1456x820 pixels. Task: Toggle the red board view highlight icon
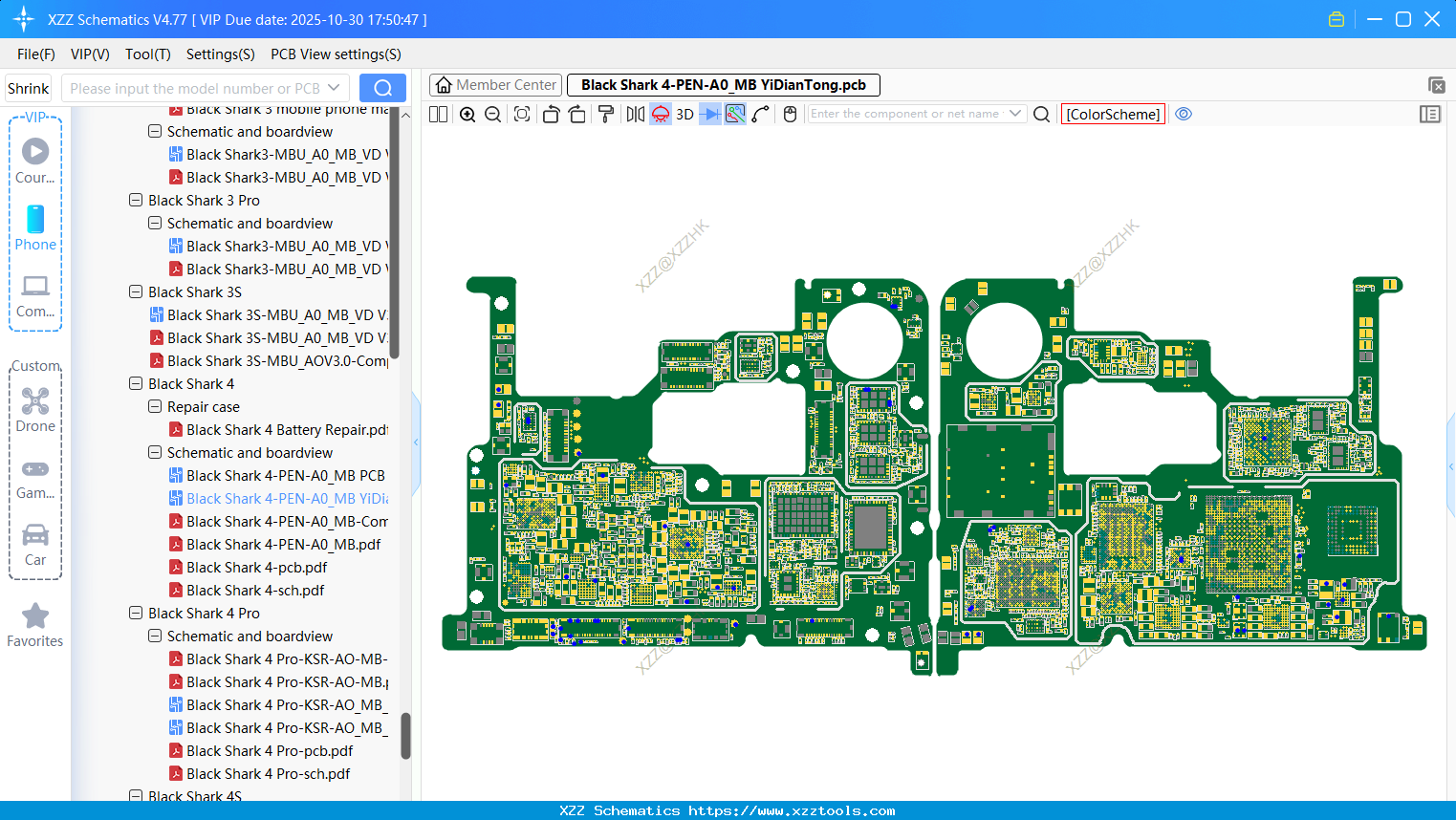tap(659, 114)
